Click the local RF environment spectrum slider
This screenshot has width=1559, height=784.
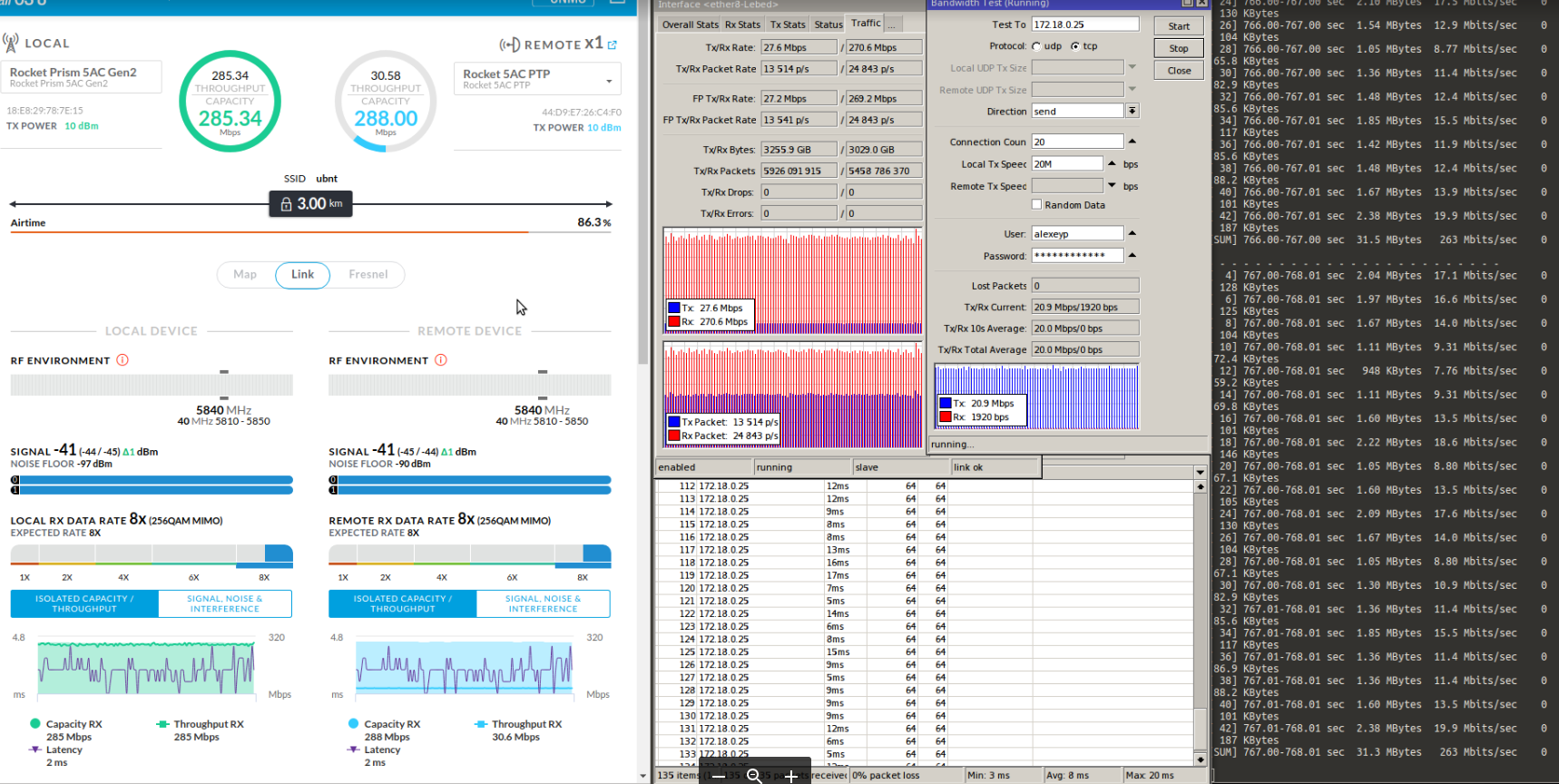(x=152, y=385)
